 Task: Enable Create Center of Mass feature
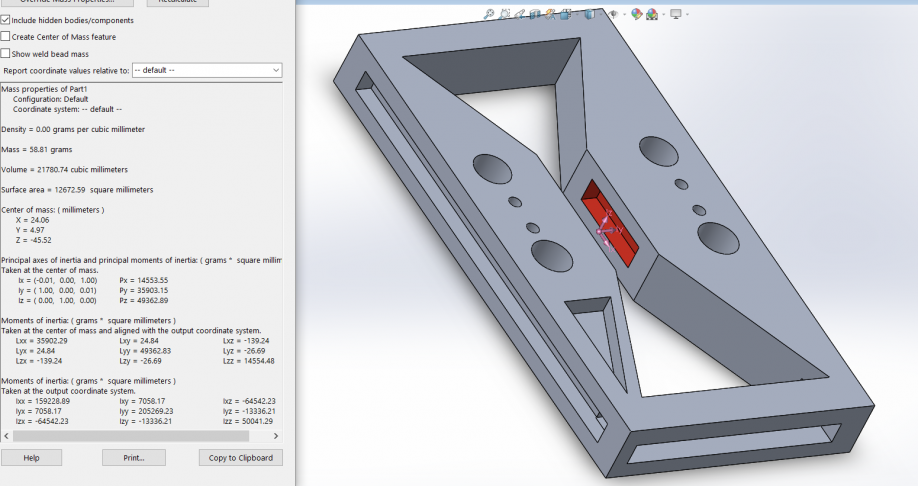(x=5, y=36)
